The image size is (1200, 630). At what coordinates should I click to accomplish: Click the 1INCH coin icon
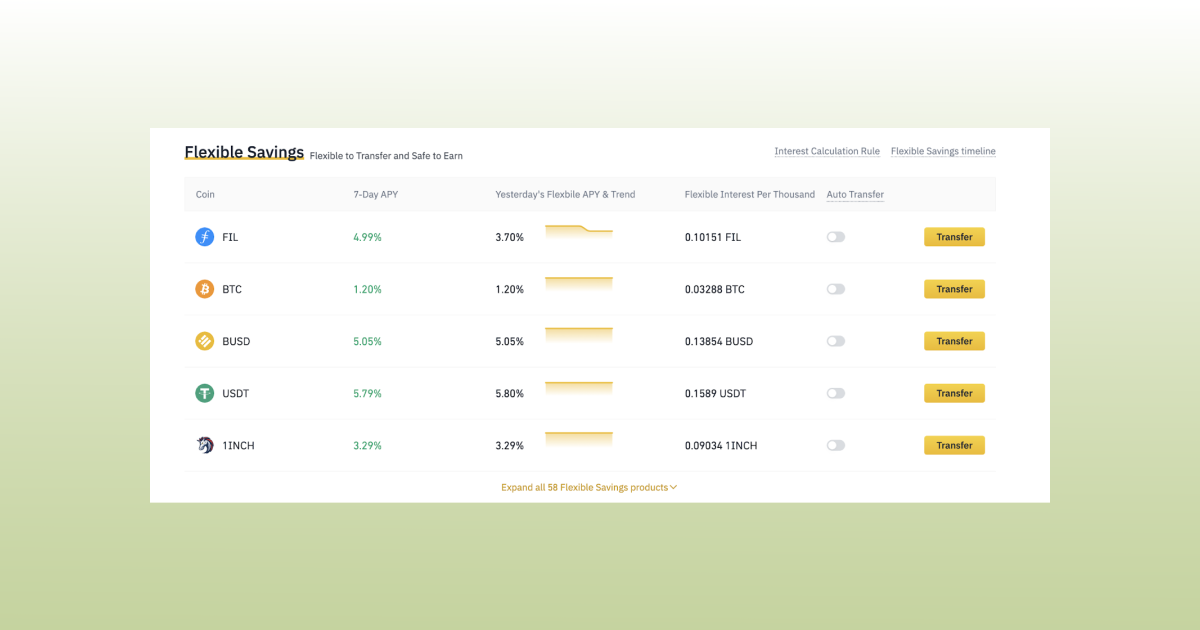click(204, 445)
